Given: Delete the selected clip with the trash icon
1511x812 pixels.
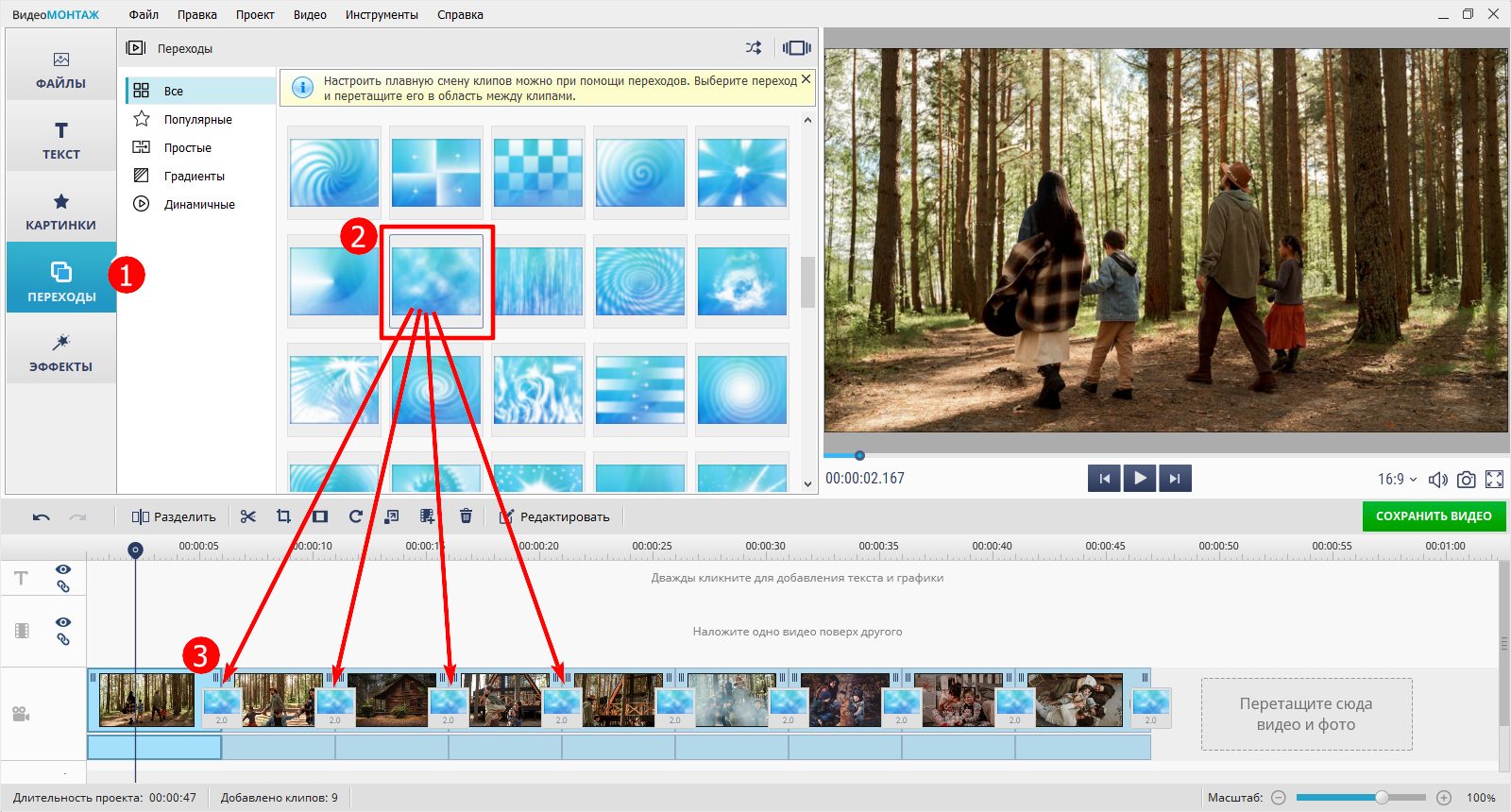Looking at the screenshot, I should pyautogui.click(x=466, y=516).
